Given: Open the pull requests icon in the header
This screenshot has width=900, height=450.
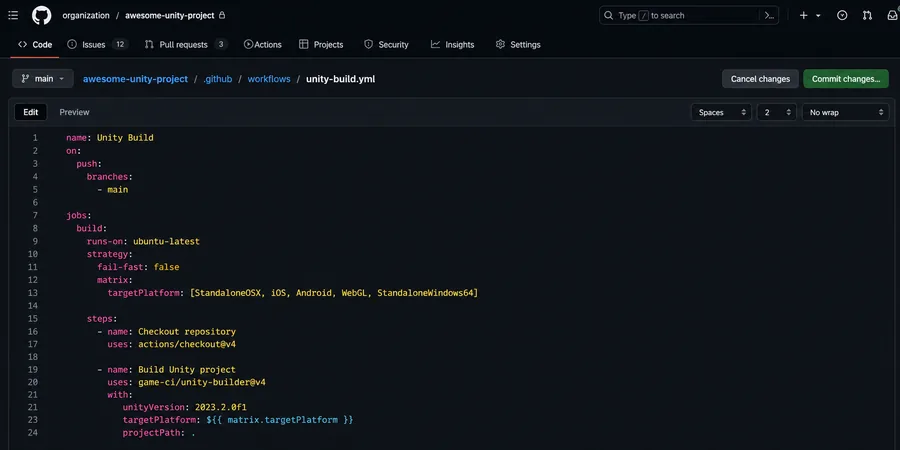Looking at the screenshot, I should (867, 15).
